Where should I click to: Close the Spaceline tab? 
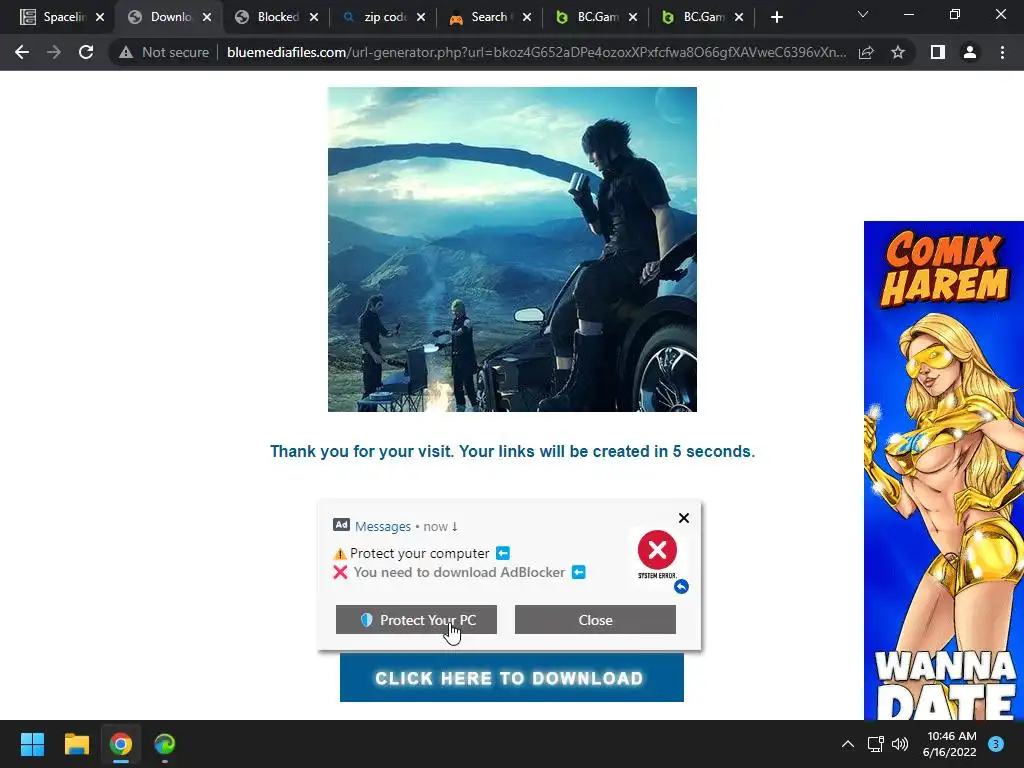pos(100,17)
